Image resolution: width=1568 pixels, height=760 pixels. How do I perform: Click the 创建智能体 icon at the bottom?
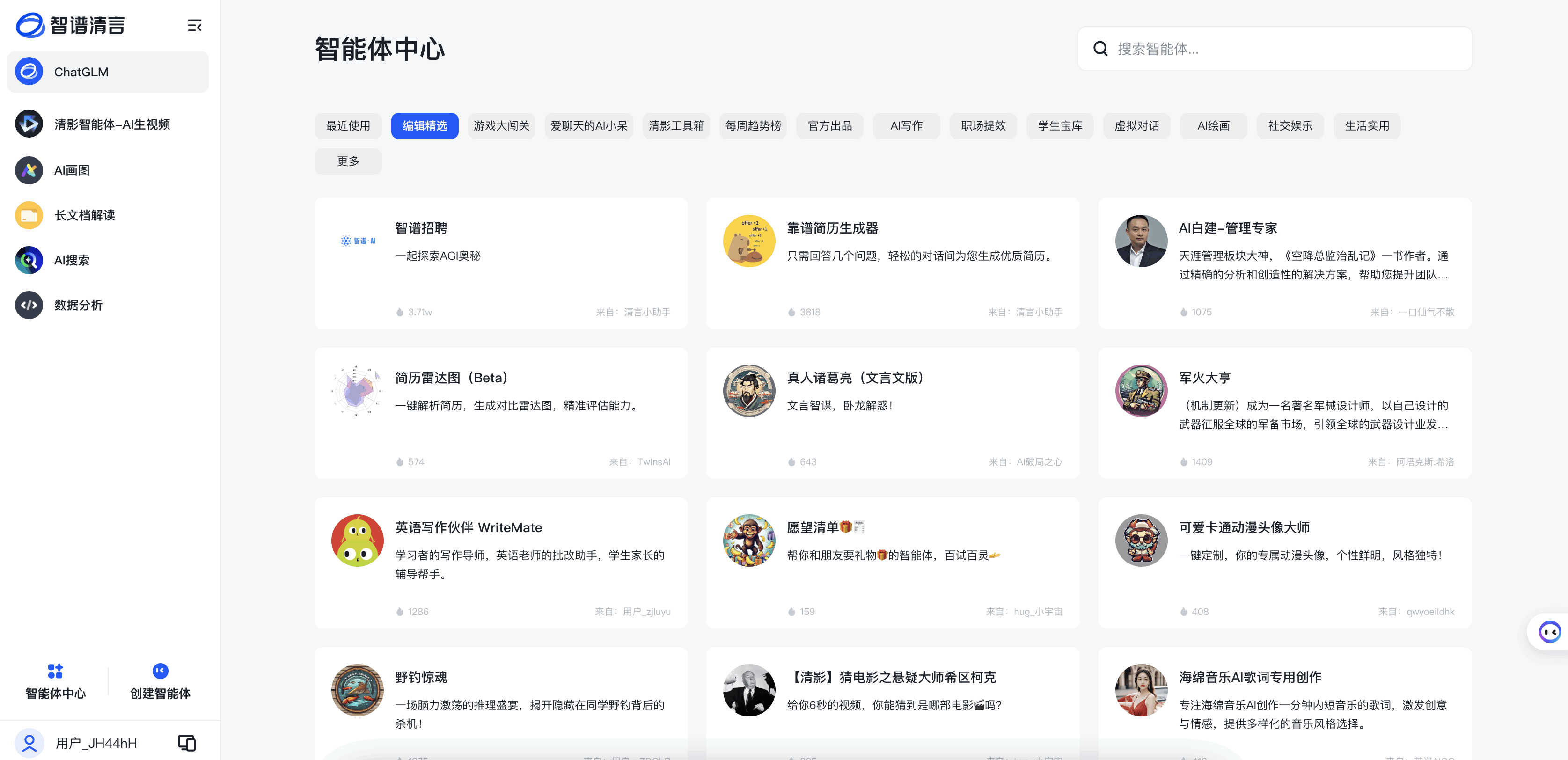coord(160,671)
